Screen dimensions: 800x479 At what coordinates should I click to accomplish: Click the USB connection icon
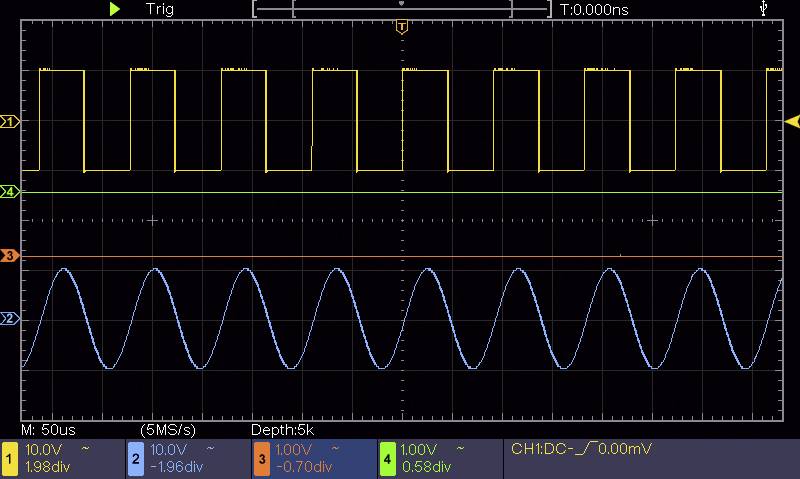tap(765, 9)
